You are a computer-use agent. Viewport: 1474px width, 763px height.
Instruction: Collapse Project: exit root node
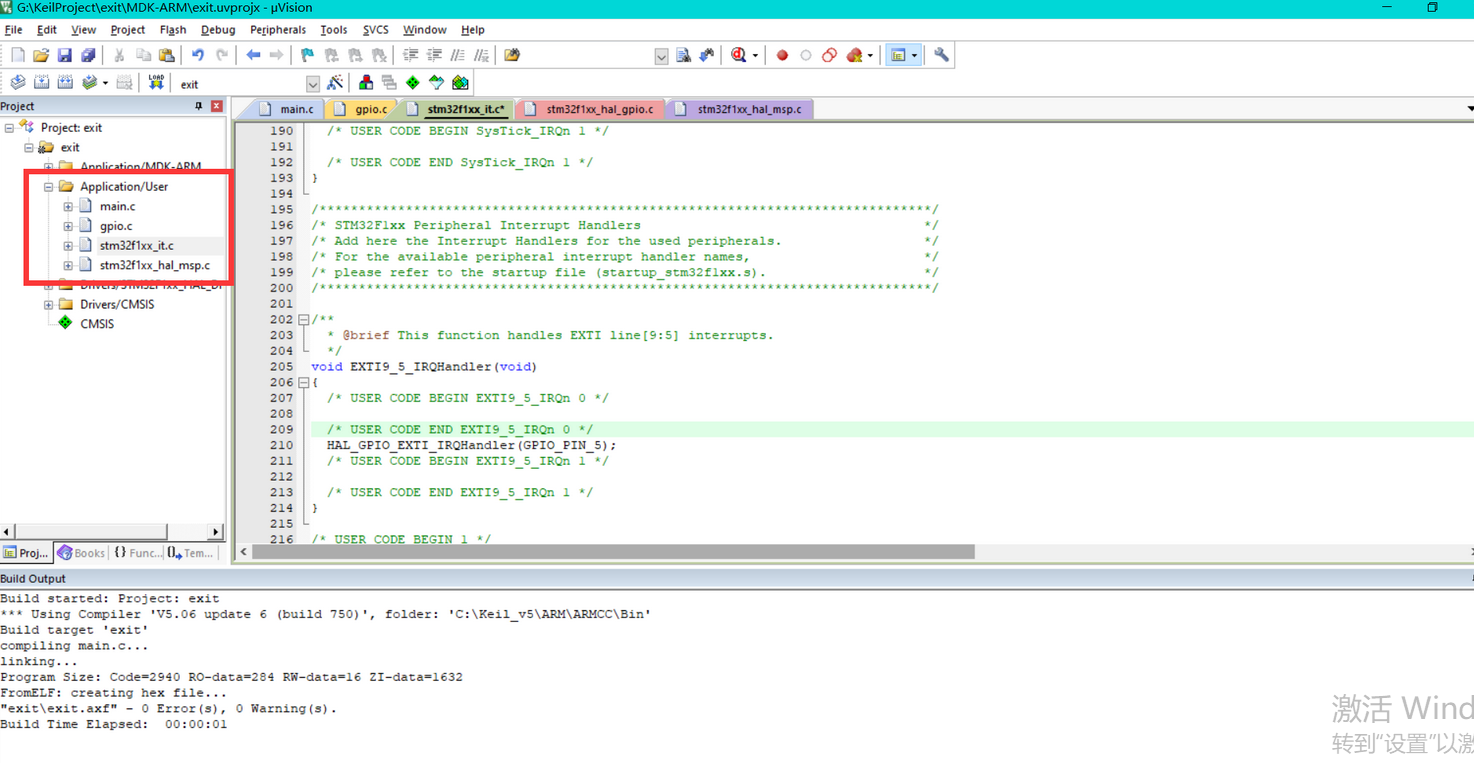coord(9,128)
